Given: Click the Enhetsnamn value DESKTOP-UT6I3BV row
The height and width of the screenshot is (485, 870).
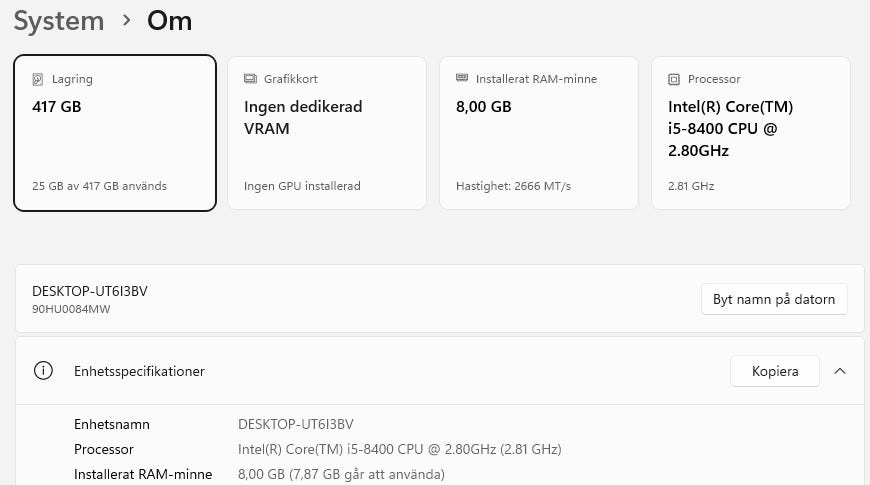Looking at the screenshot, I should click(296, 425).
